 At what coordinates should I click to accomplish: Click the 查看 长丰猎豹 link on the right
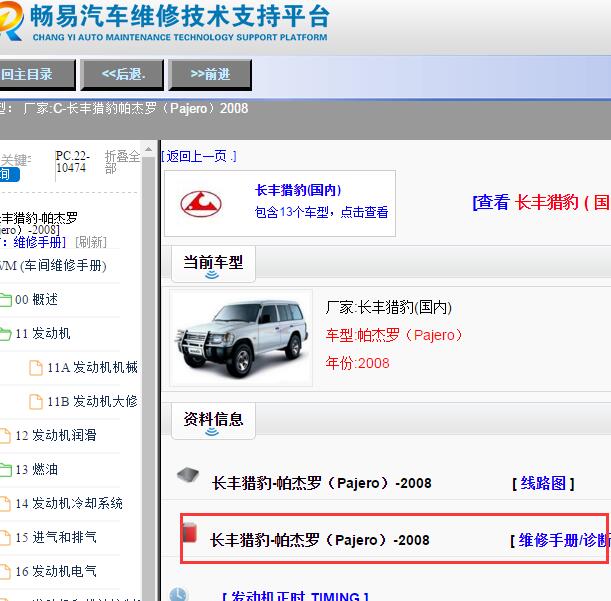pos(541,202)
